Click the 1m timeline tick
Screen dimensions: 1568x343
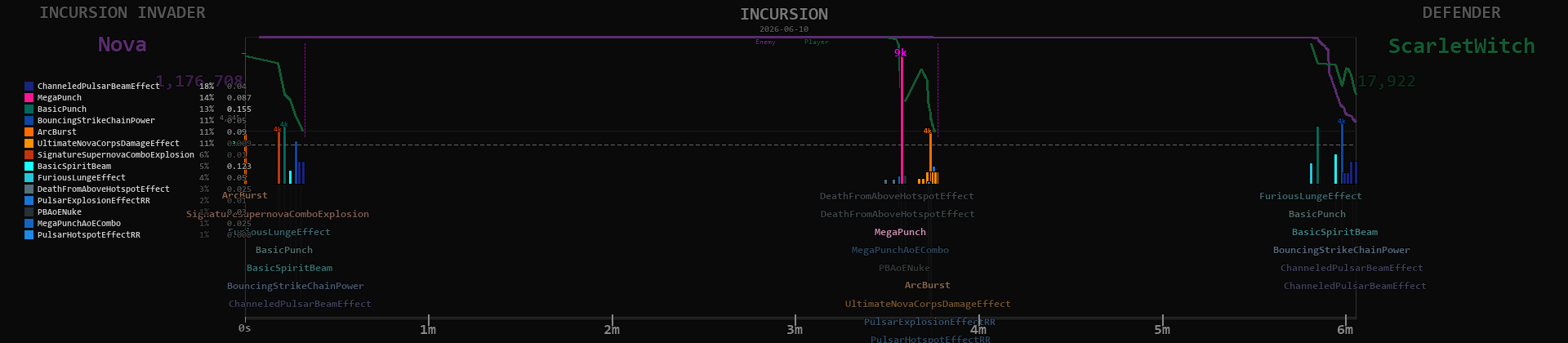428,330
